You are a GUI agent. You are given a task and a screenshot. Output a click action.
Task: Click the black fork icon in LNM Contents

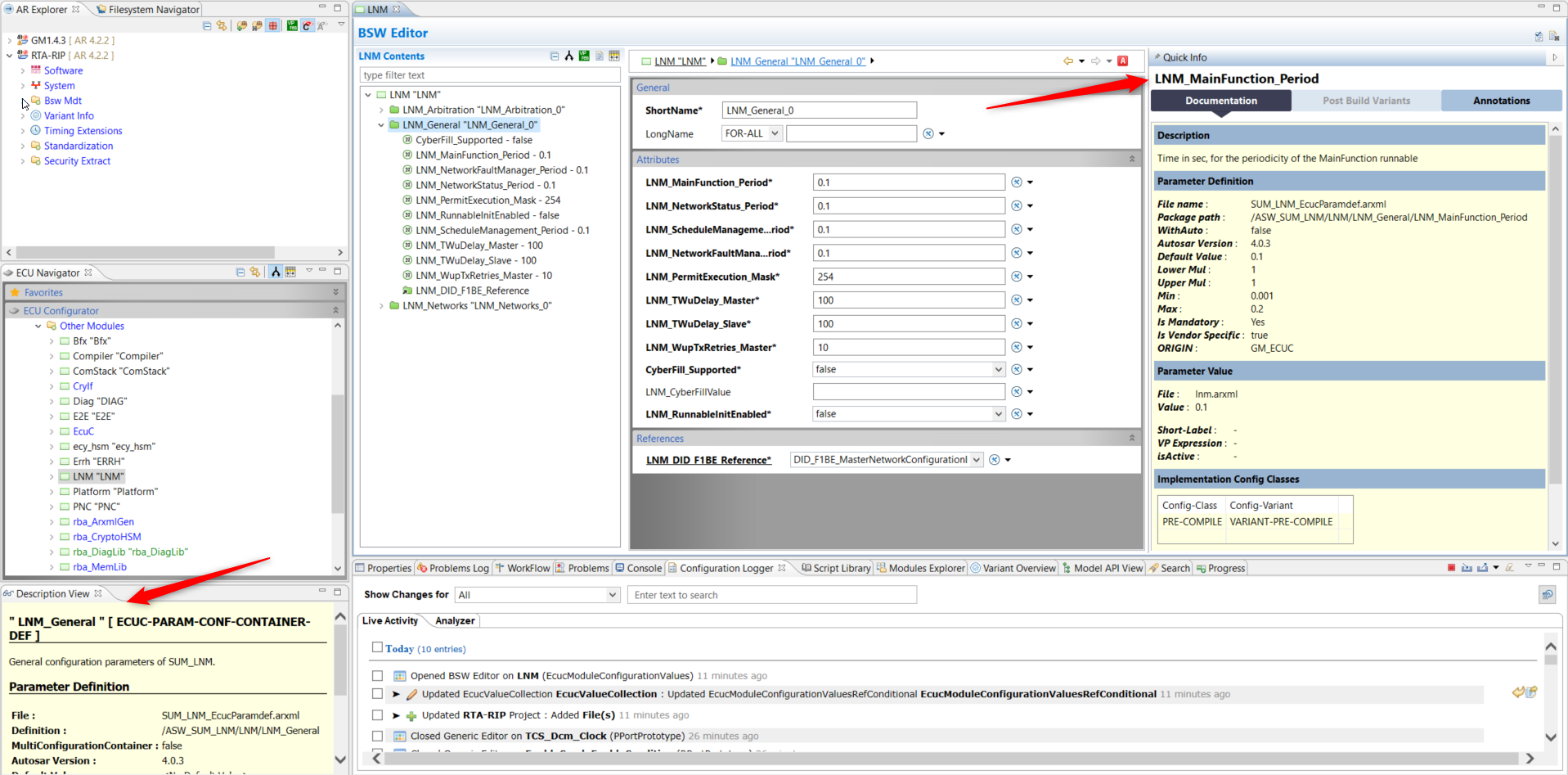tap(569, 56)
